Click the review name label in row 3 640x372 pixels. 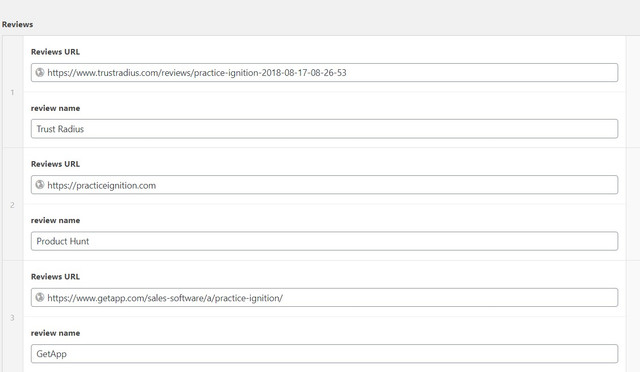click(56, 333)
